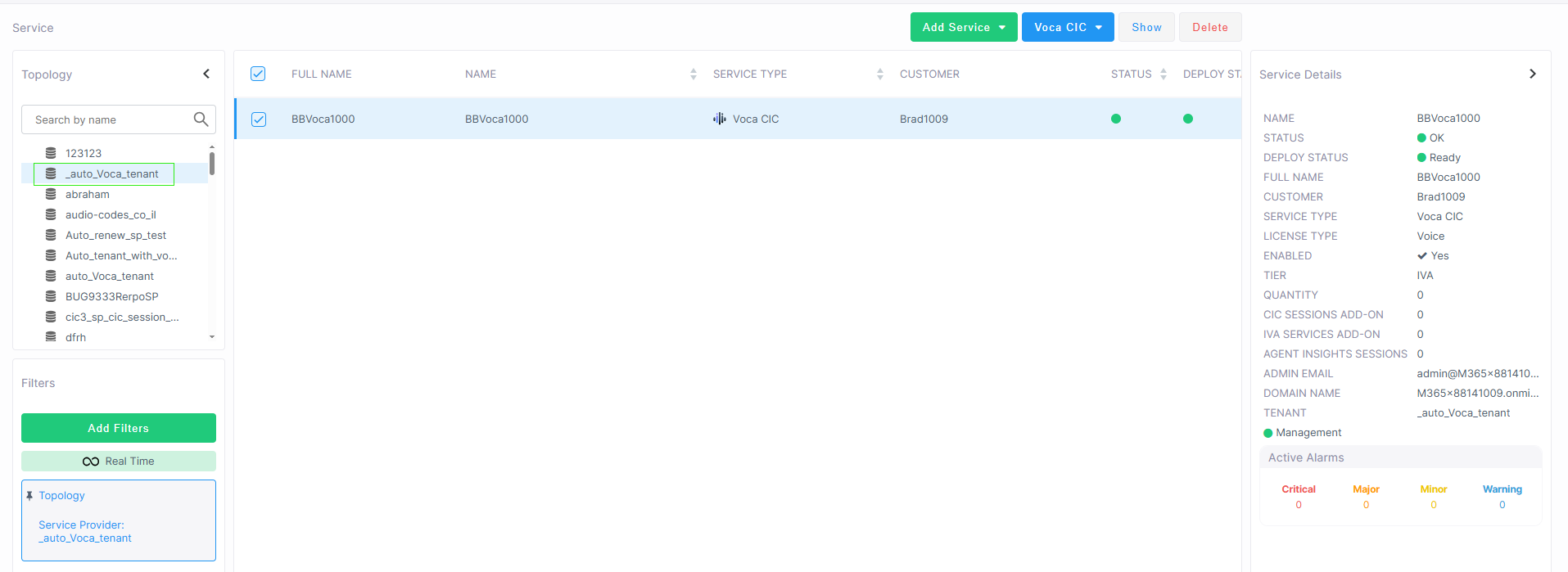Click the Delete button
This screenshot has width=1568, height=572.
click(1209, 27)
